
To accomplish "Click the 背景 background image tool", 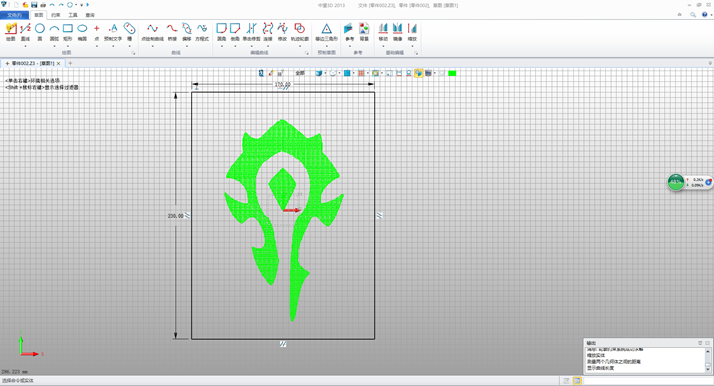I will (364, 32).
